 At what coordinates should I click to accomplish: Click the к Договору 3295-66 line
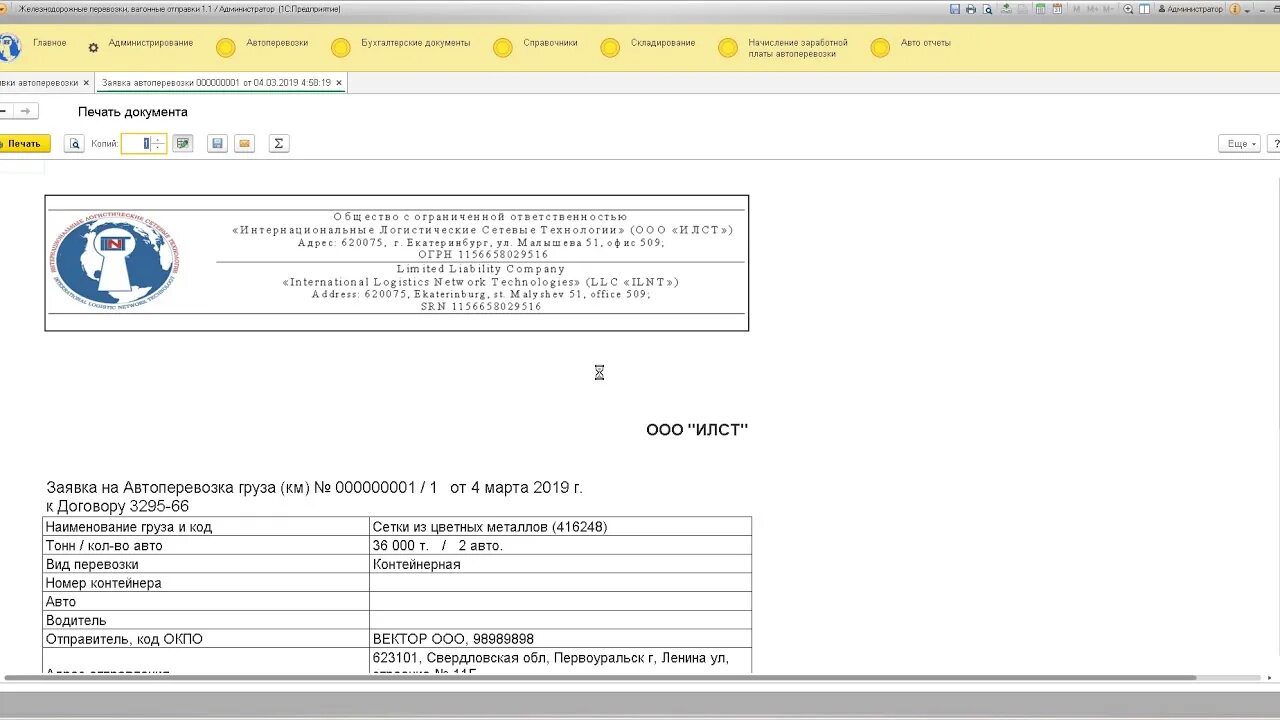click(117, 506)
